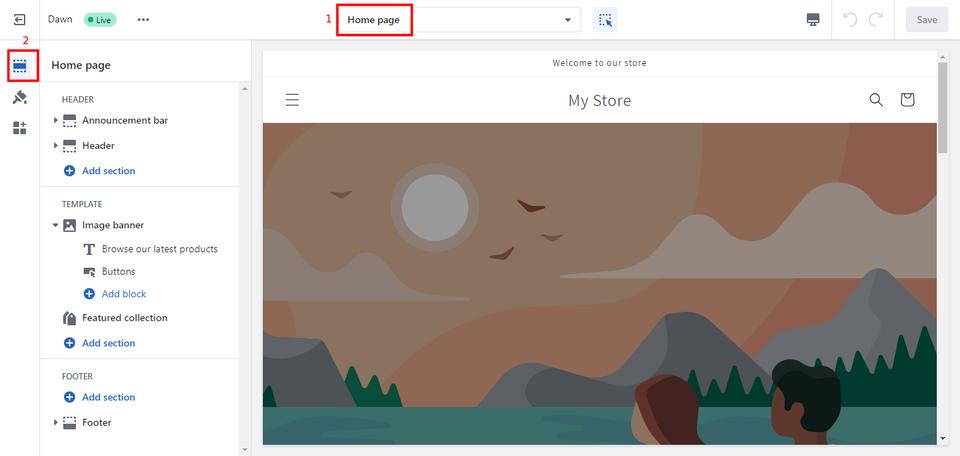Viewport: 960px width, 456px height.
Task: Select the Buttons block
Action: 118,271
